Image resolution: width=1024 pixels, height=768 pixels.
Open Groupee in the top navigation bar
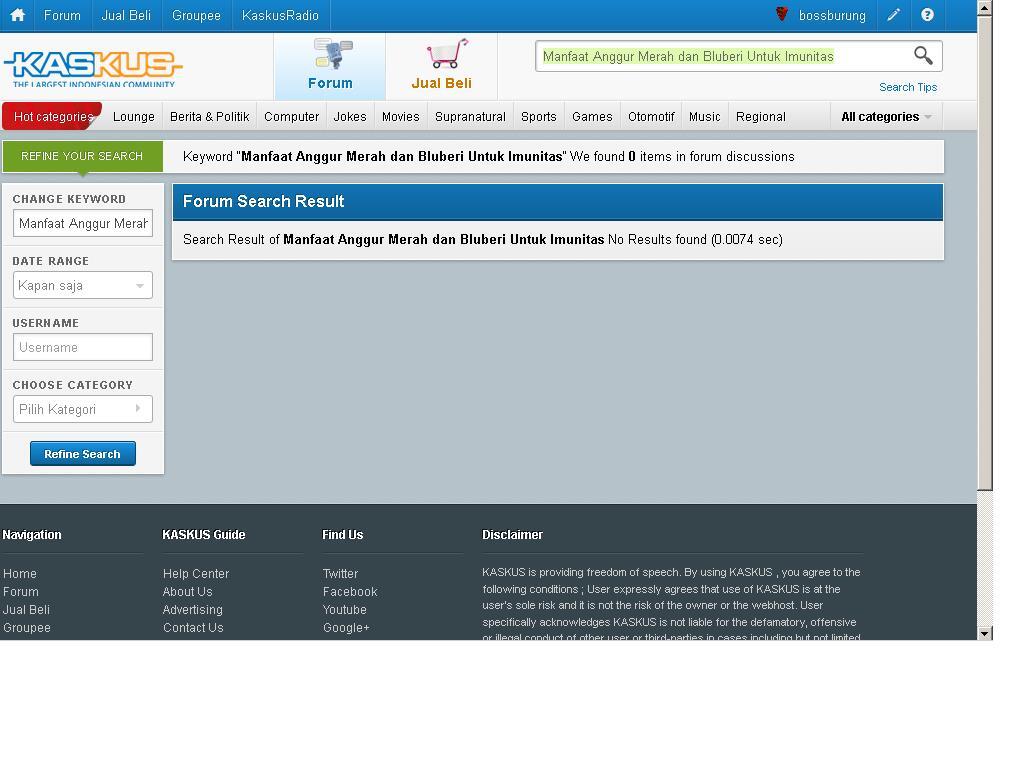pos(196,15)
